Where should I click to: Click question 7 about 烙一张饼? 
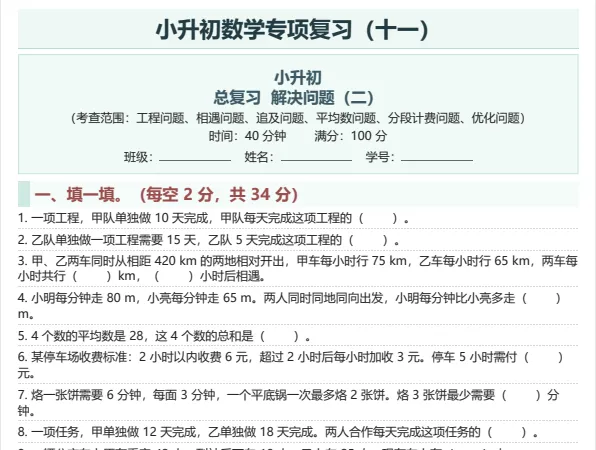coord(288,402)
